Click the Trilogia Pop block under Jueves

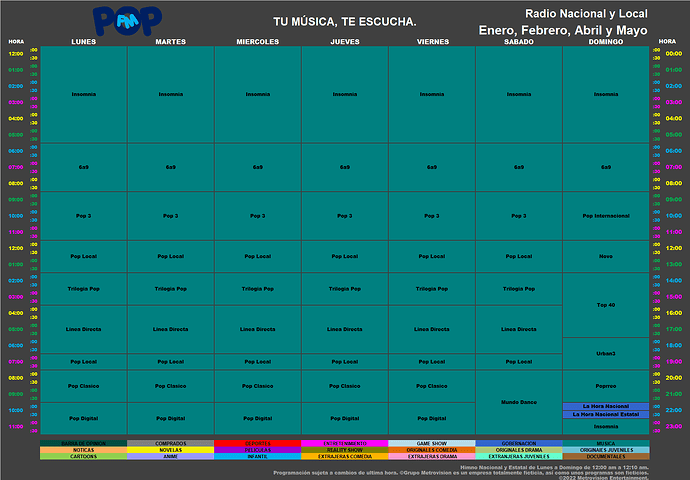point(345,289)
